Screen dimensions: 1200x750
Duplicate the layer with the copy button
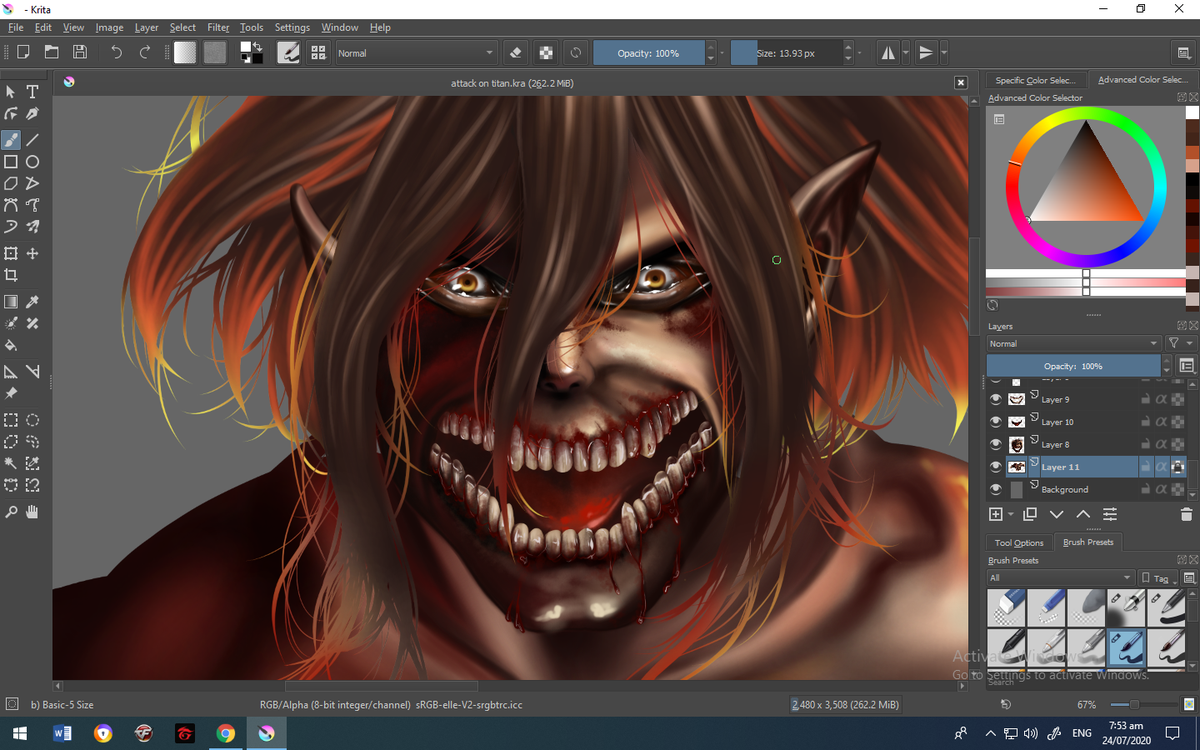[x=1030, y=514]
